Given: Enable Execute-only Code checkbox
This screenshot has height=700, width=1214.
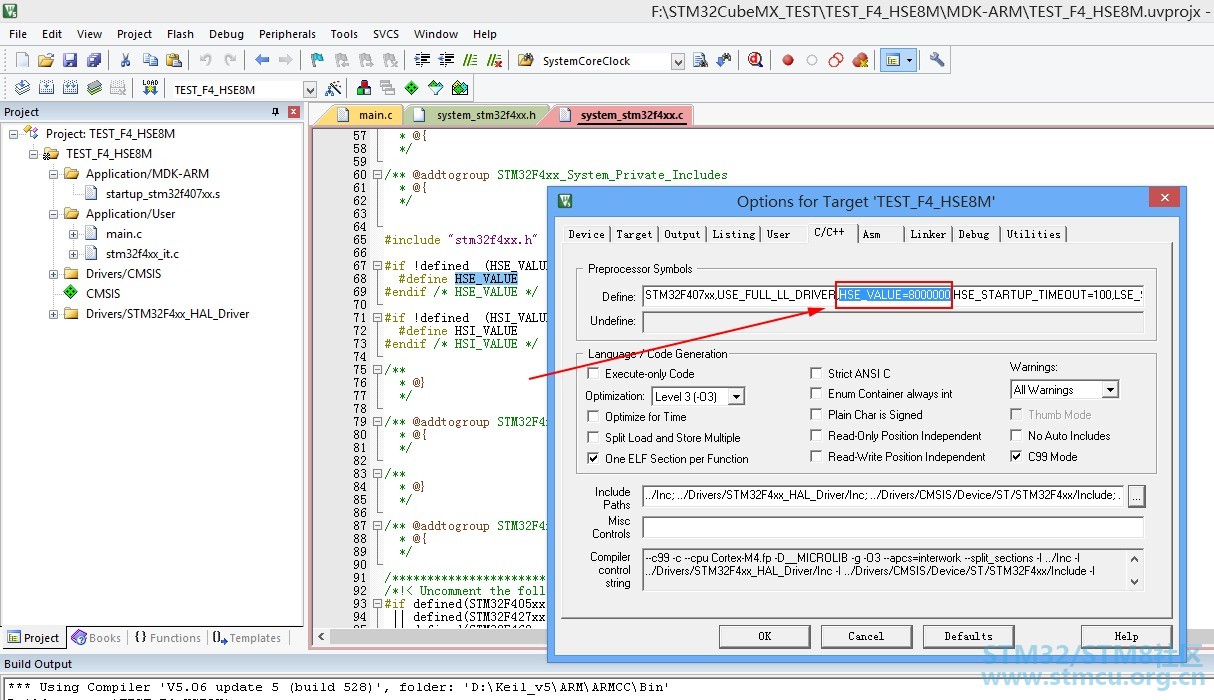Looking at the screenshot, I should (594, 374).
